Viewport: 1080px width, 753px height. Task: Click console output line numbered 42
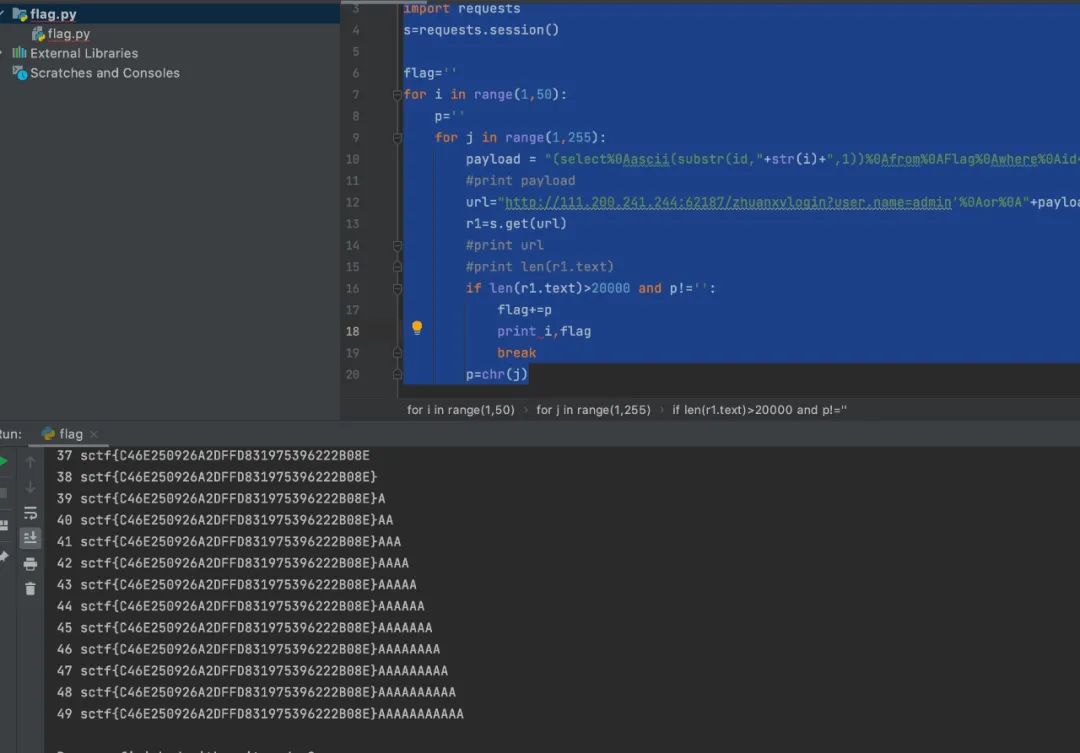coord(233,563)
